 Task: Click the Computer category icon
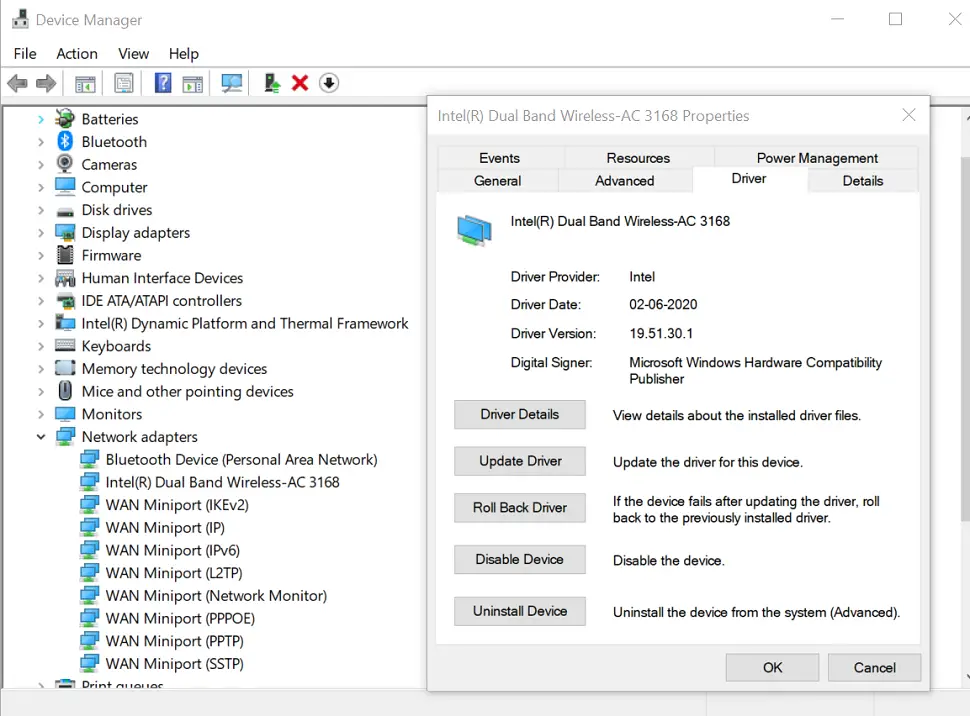click(65, 186)
